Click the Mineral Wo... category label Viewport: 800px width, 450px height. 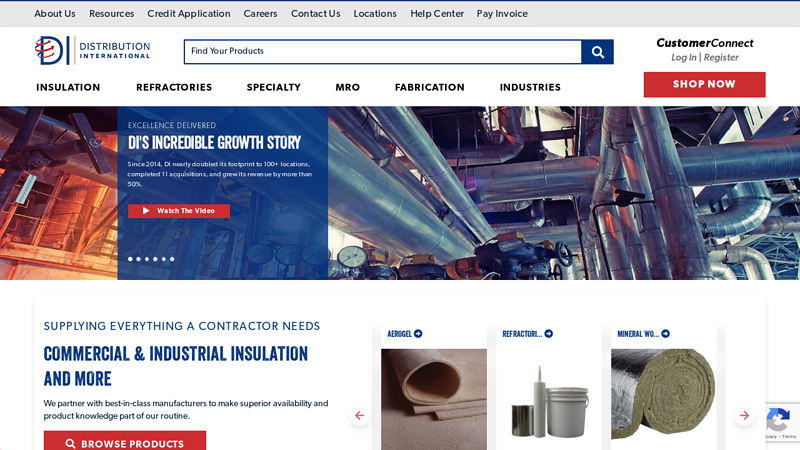click(638, 334)
